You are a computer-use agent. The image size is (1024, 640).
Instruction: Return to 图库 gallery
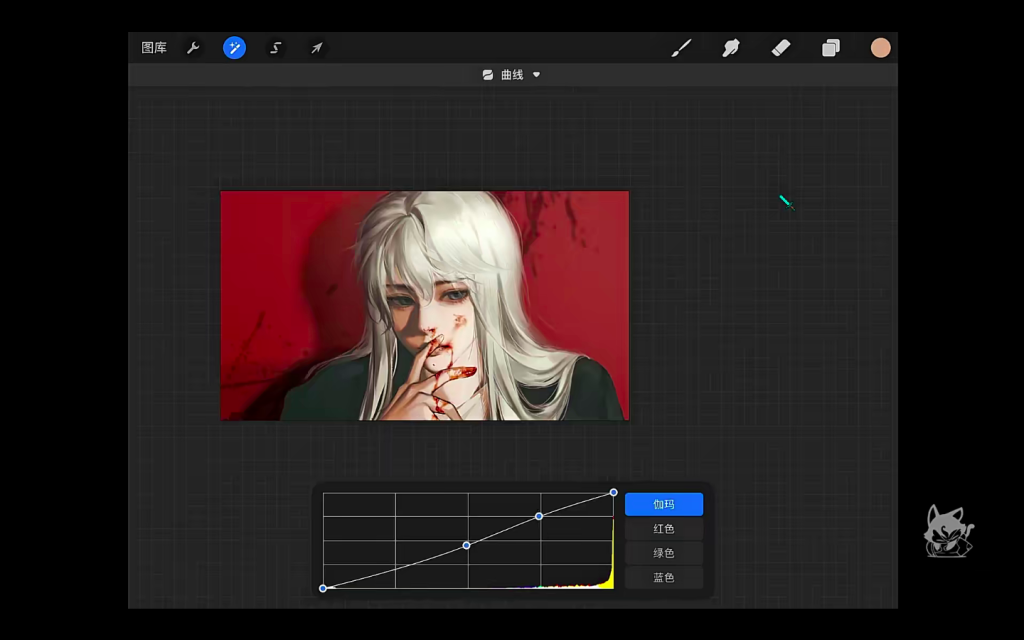click(154, 48)
